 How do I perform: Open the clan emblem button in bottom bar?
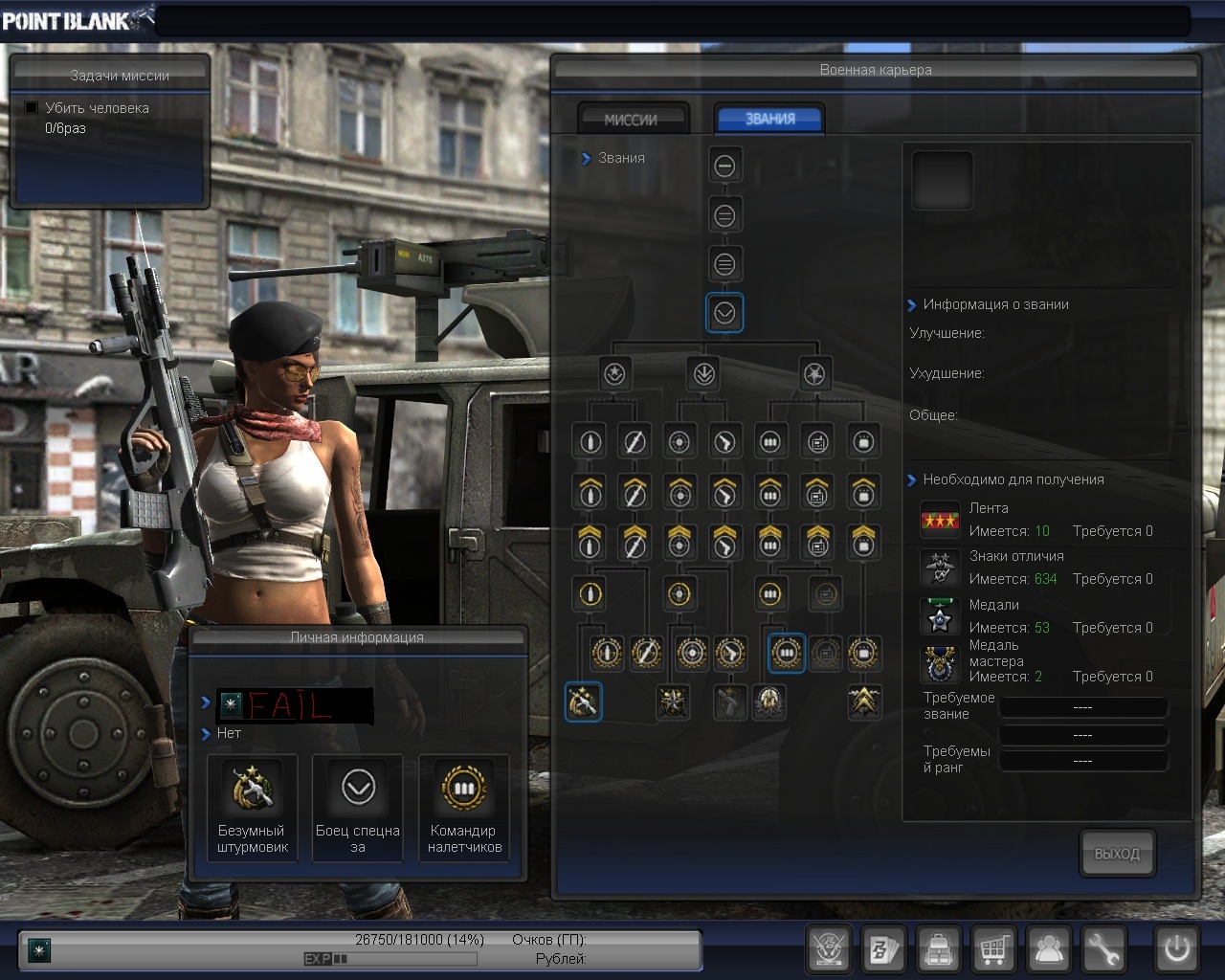829,949
